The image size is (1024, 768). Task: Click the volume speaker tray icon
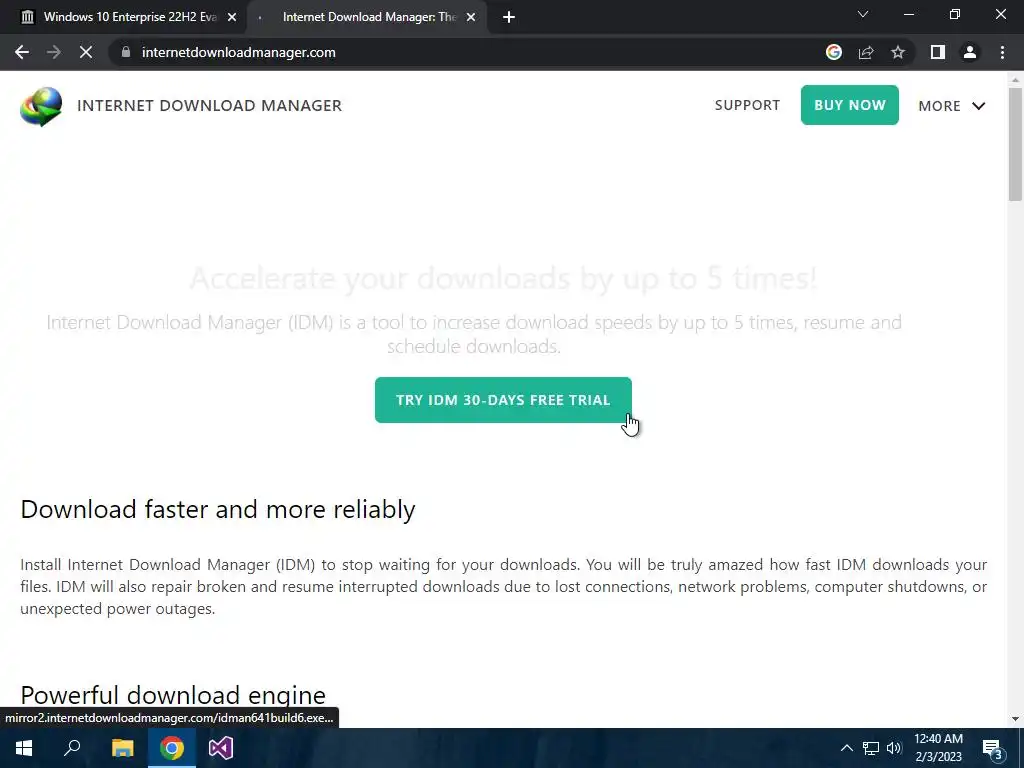pyautogui.click(x=894, y=748)
